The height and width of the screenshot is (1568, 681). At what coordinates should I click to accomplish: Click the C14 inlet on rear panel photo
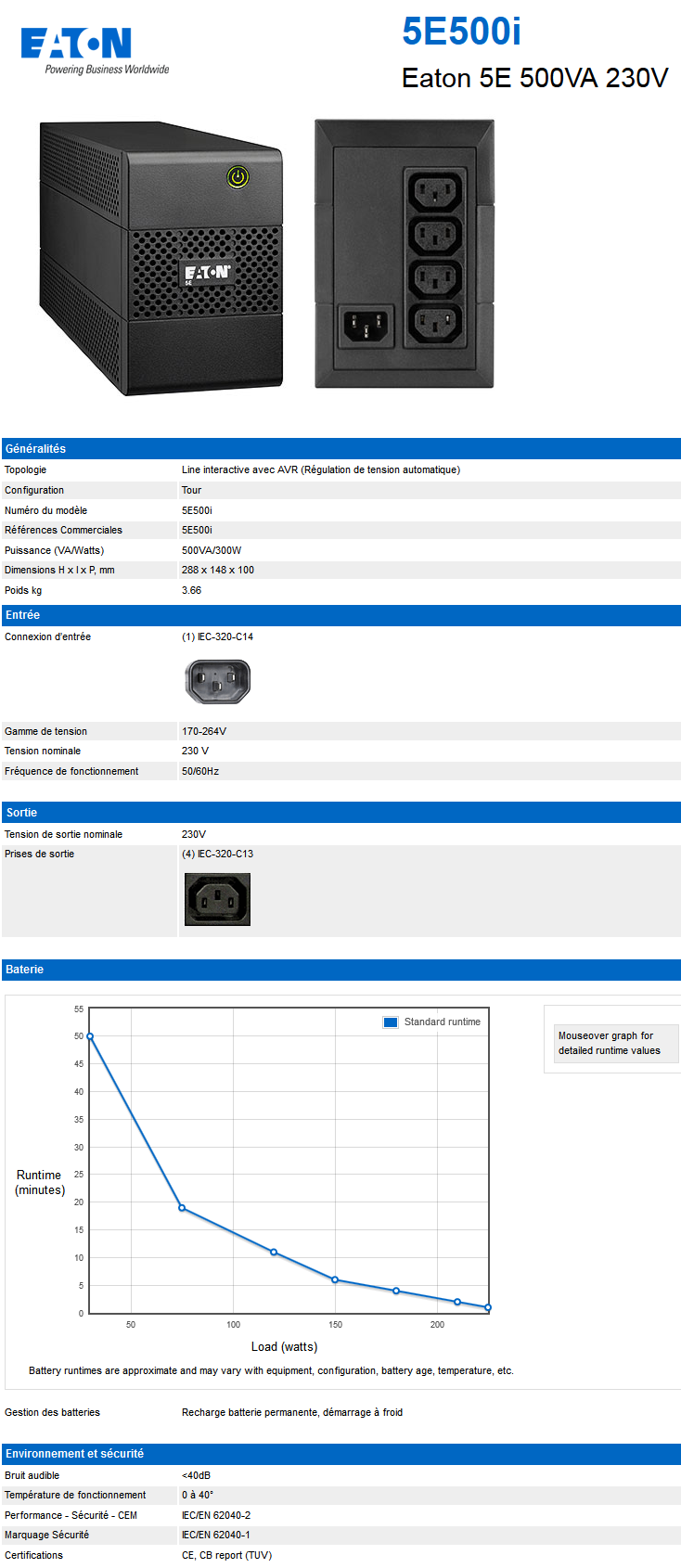tap(366, 326)
